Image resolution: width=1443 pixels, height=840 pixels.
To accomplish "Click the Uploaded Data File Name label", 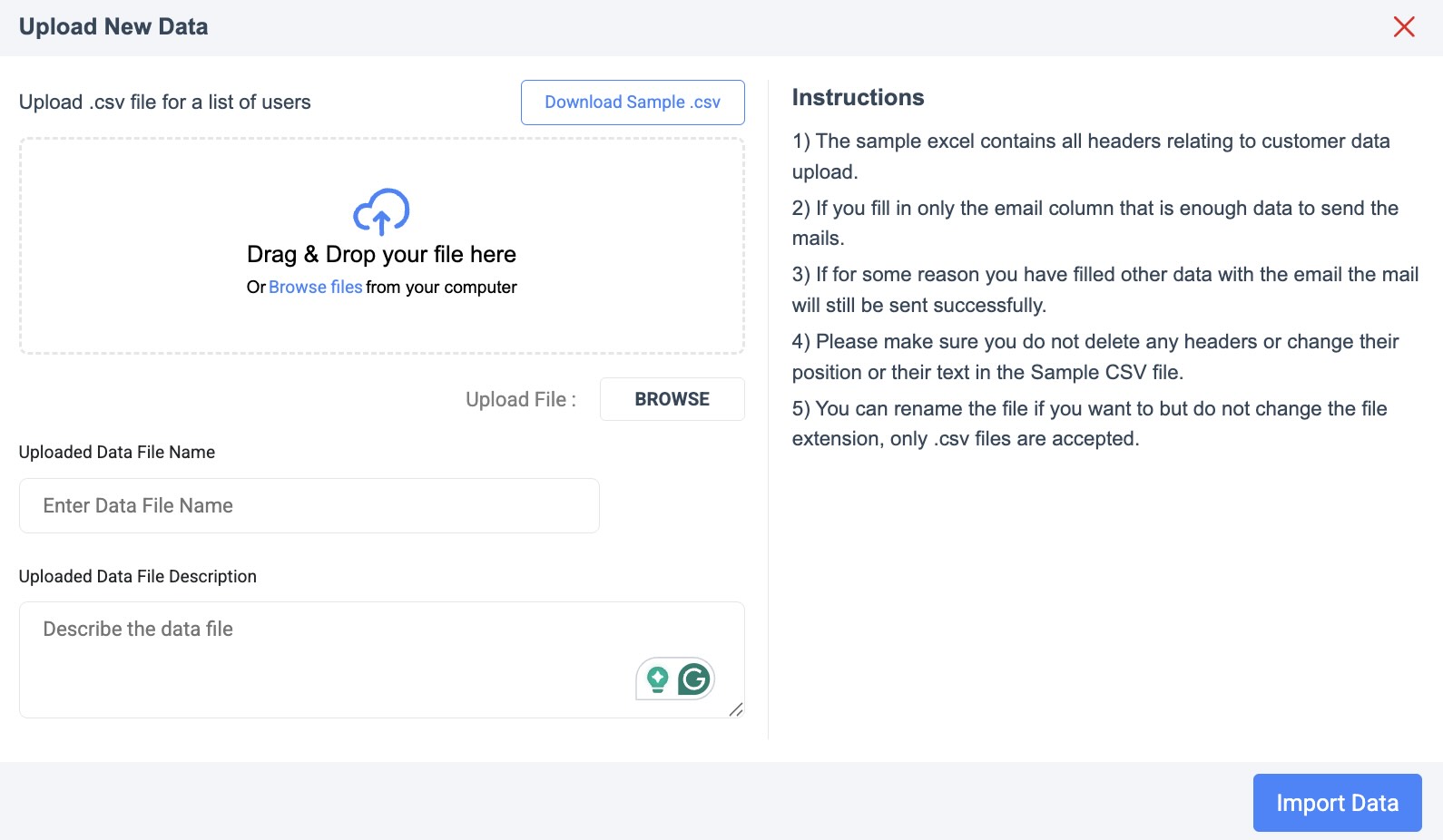I will pos(117,453).
